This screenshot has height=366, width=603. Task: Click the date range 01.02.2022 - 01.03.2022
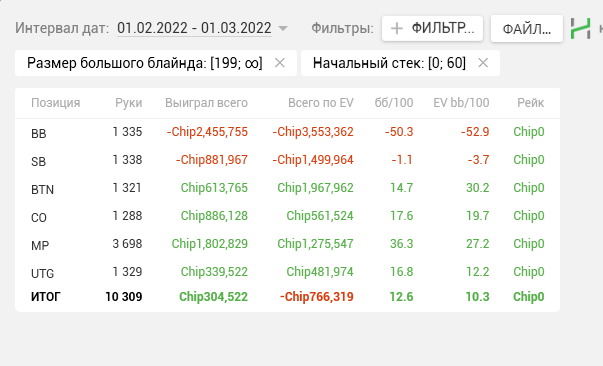tap(194, 28)
